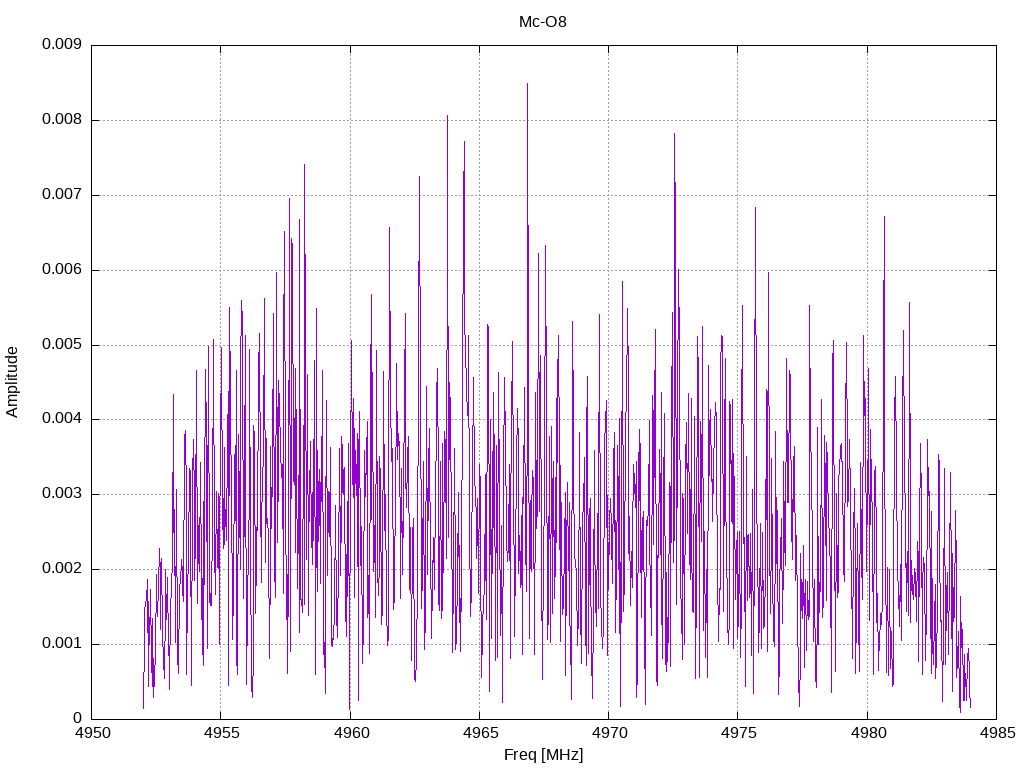The width and height of the screenshot is (1024, 768).
Task: Click the plot title Mc-O8
Action: point(543,22)
